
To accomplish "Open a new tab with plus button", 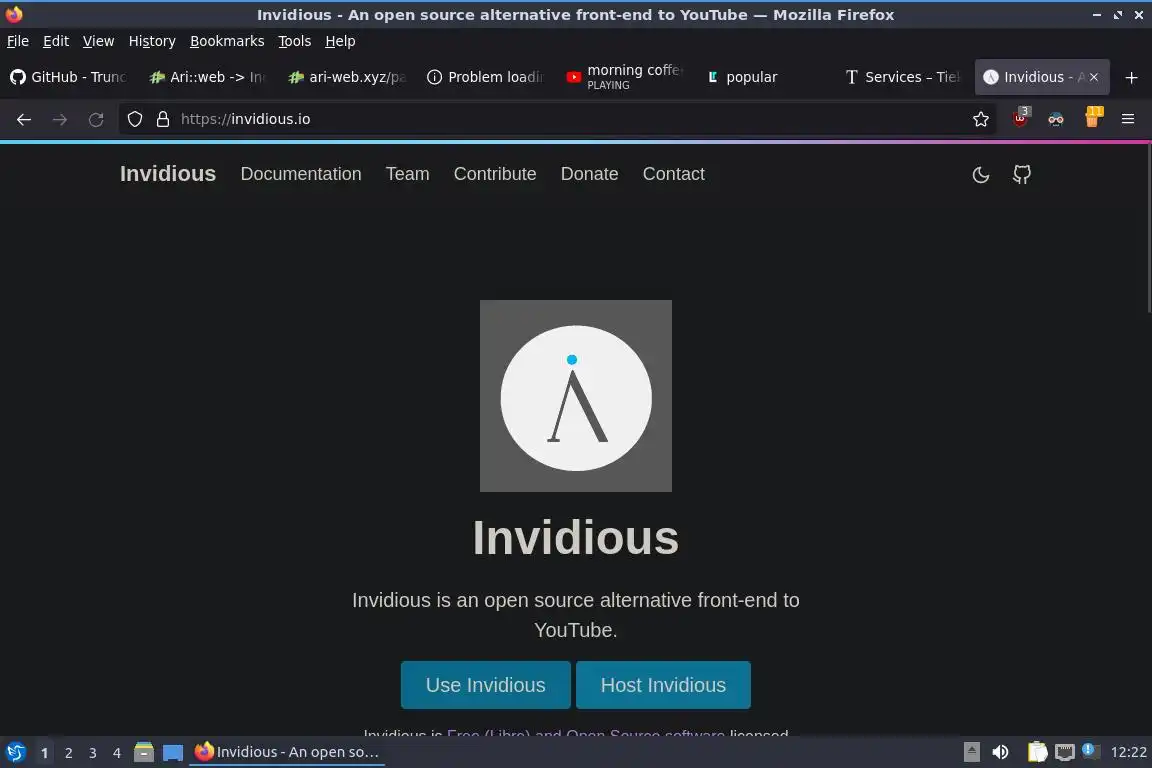I will pyautogui.click(x=1131, y=77).
